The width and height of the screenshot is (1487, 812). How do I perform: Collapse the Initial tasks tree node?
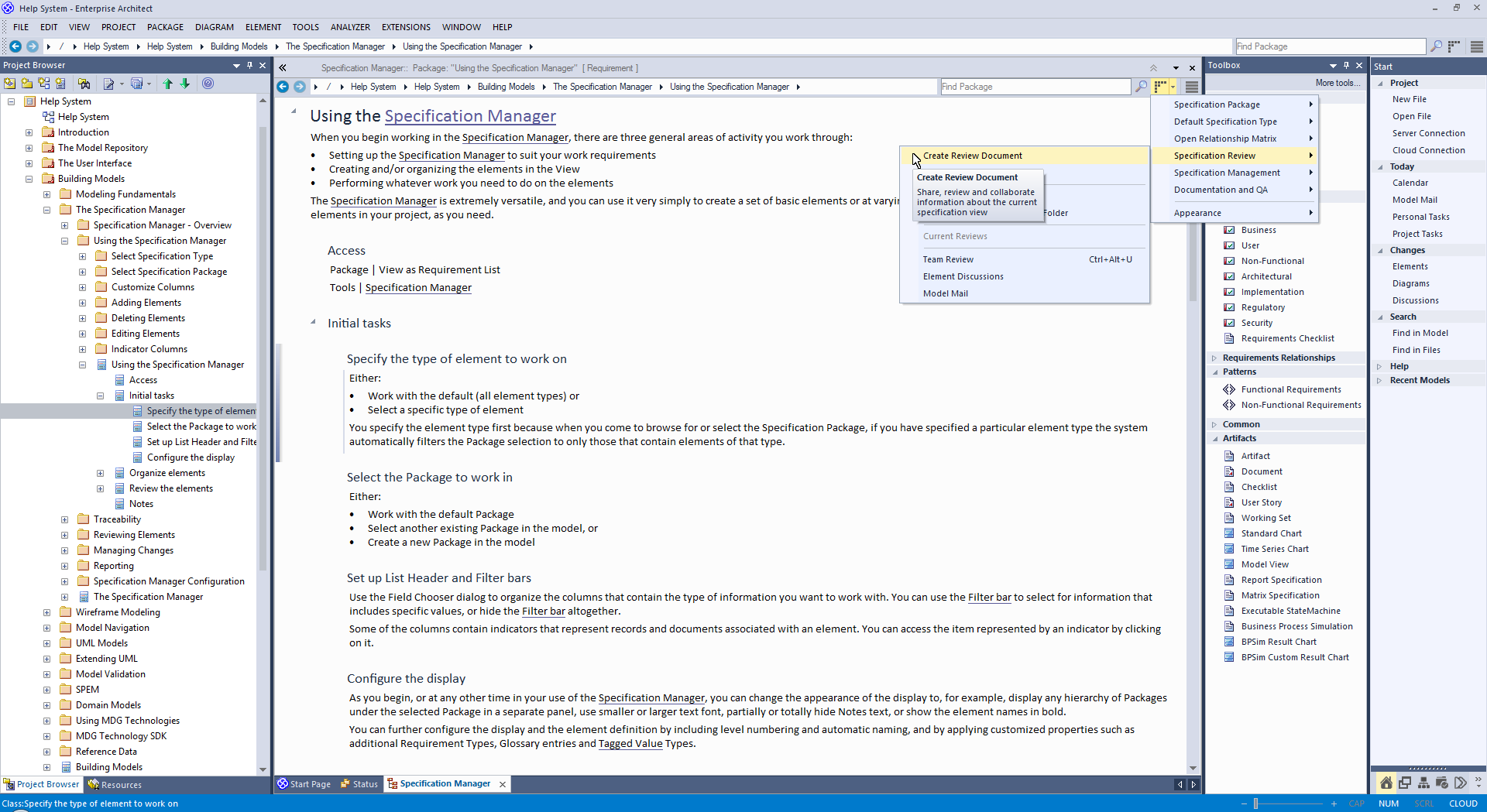click(x=101, y=396)
